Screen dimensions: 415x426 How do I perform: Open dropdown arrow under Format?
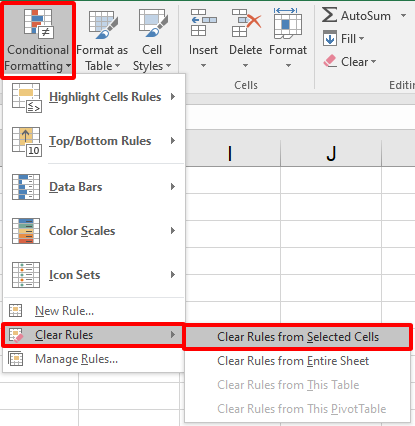pos(288,66)
